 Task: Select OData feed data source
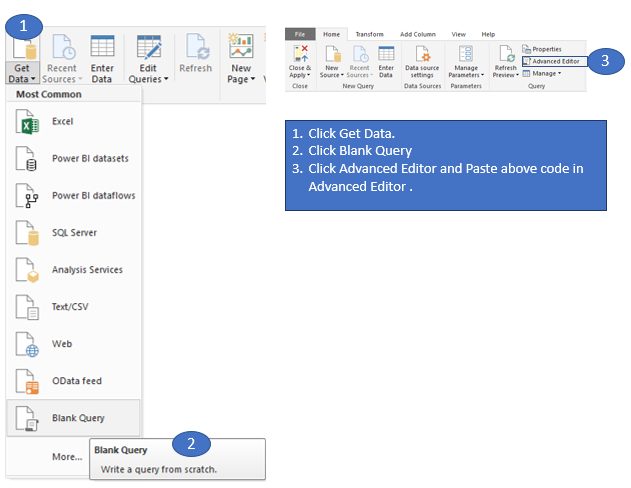(x=73, y=381)
